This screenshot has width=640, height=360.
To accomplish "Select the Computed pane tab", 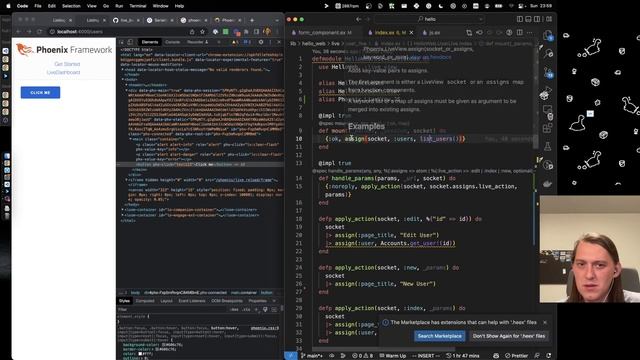I will click(145, 301).
